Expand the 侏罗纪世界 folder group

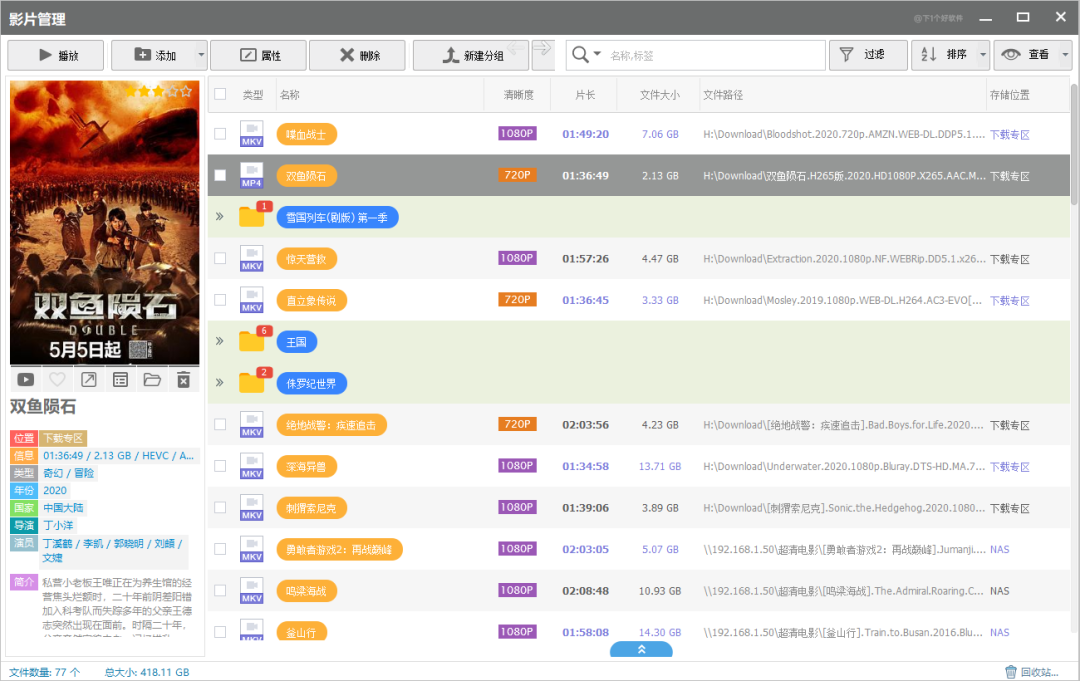(x=220, y=383)
